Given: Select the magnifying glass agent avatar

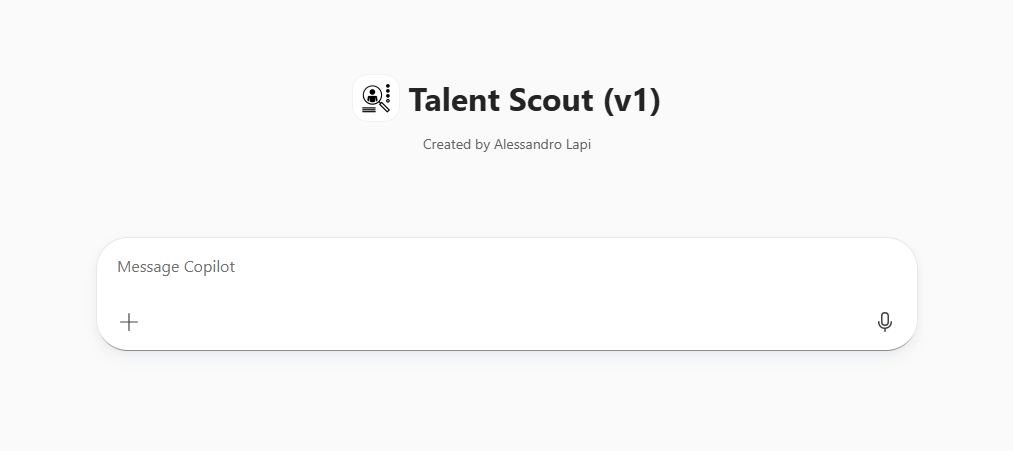Looking at the screenshot, I should pyautogui.click(x=376, y=99).
